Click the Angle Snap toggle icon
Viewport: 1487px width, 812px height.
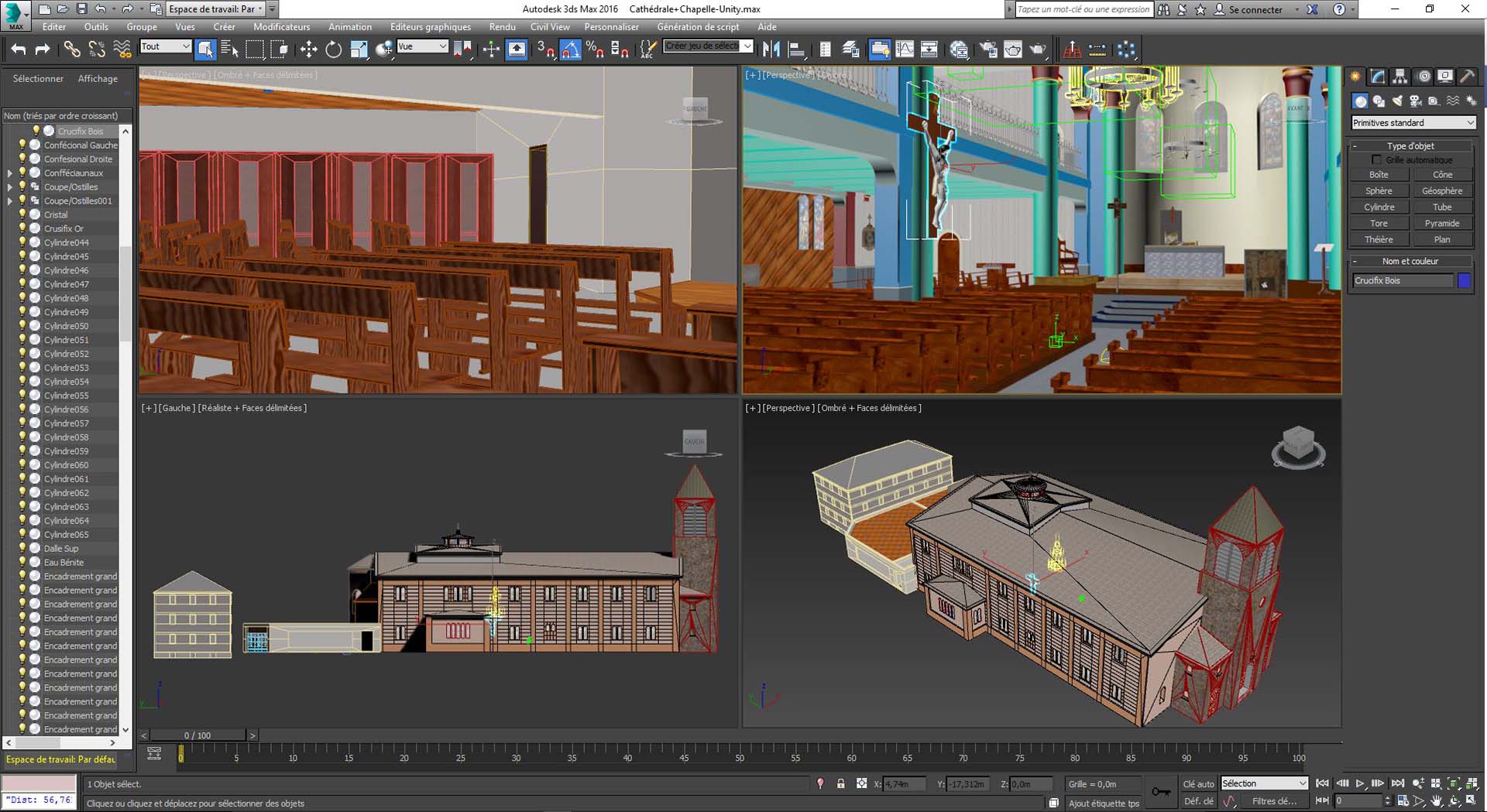click(x=571, y=50)
